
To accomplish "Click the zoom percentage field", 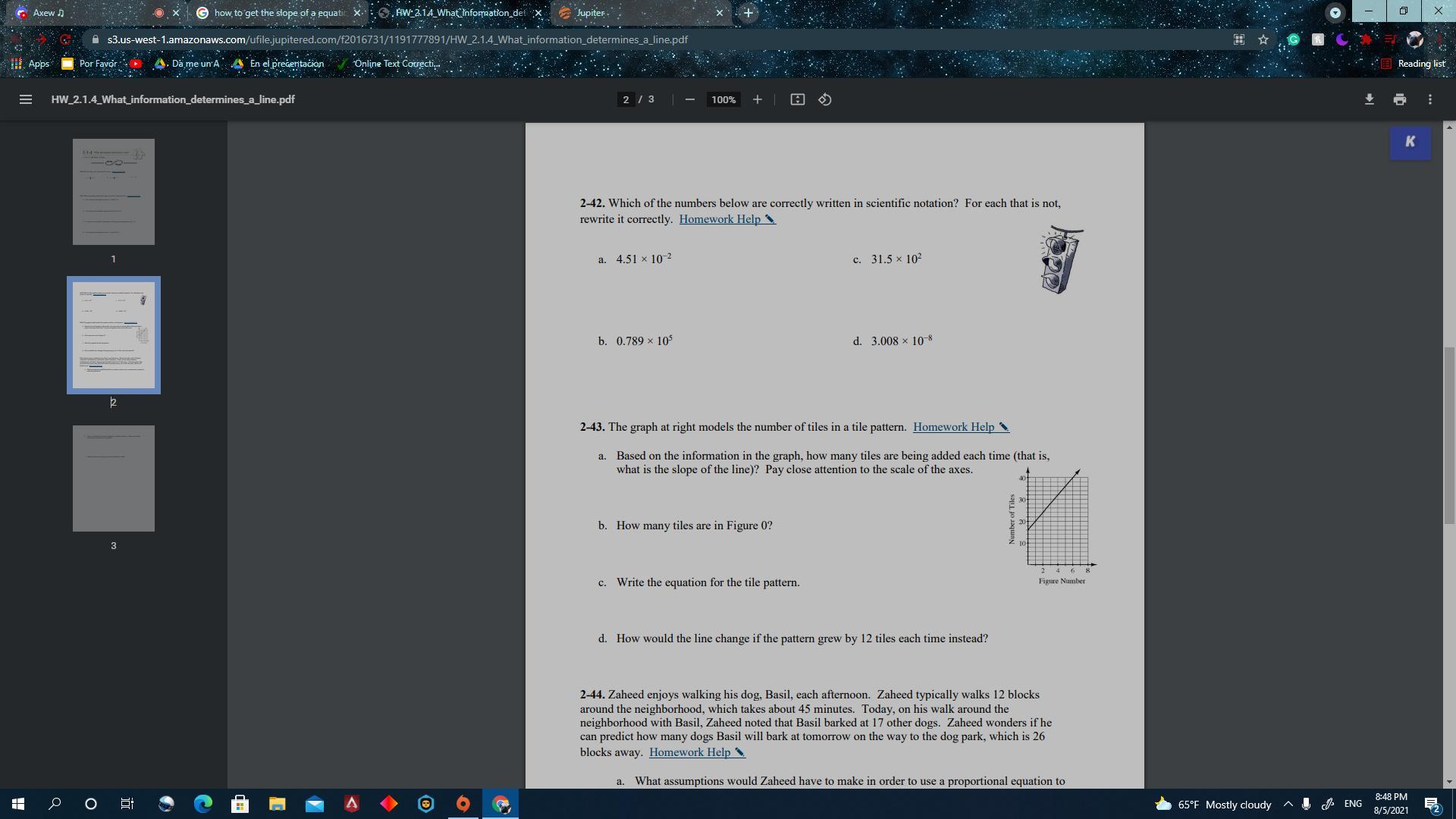I will (723, 99).
